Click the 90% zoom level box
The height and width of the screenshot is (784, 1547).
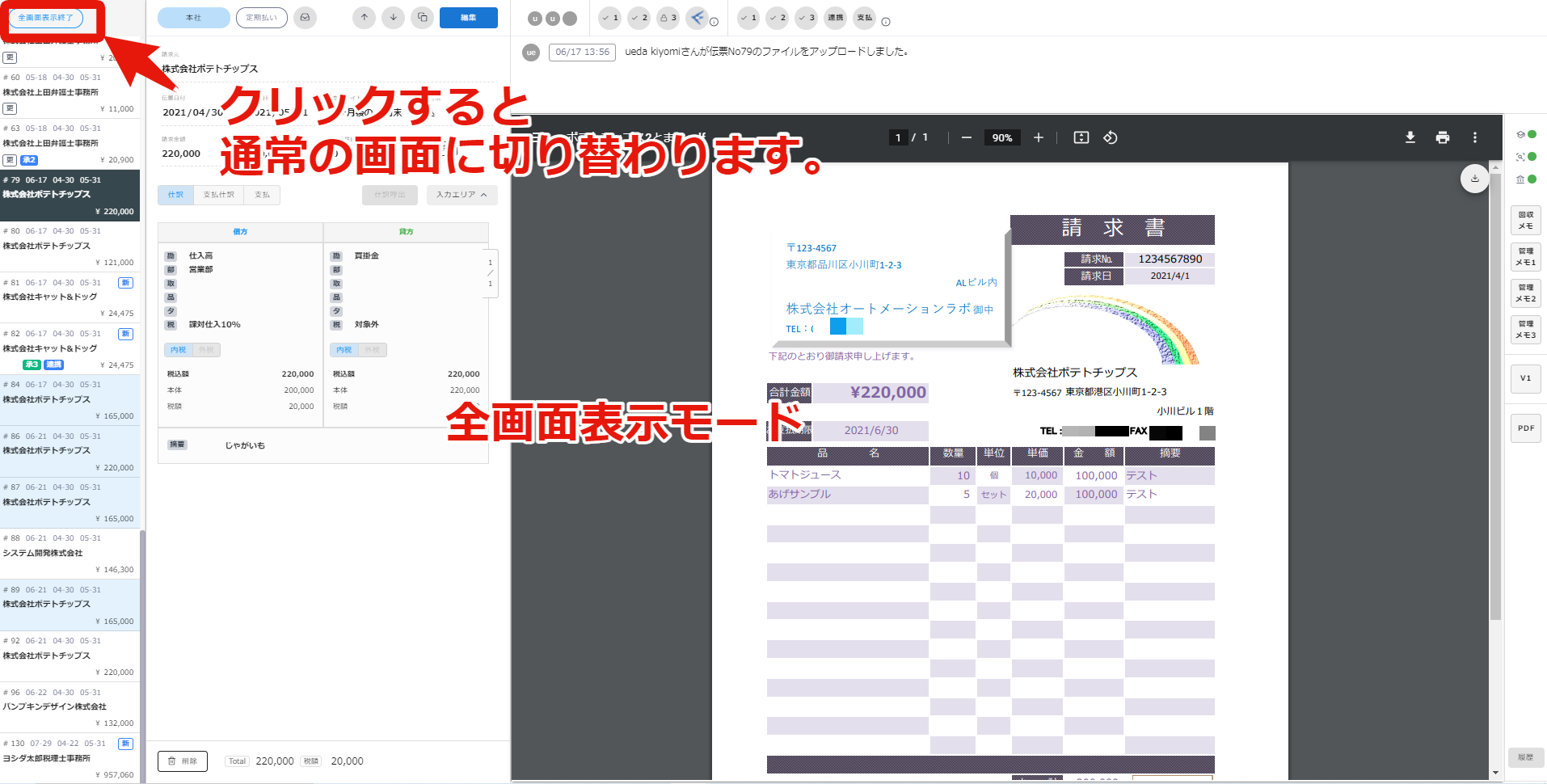click(1002, 137)
